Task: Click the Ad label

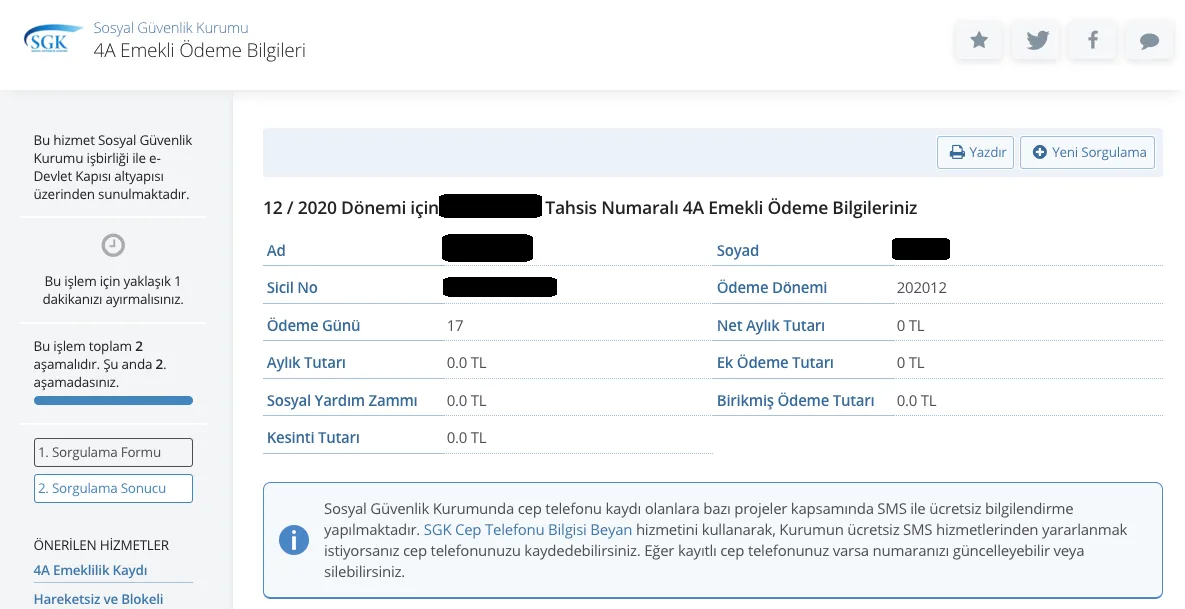Action: [276, 251]
